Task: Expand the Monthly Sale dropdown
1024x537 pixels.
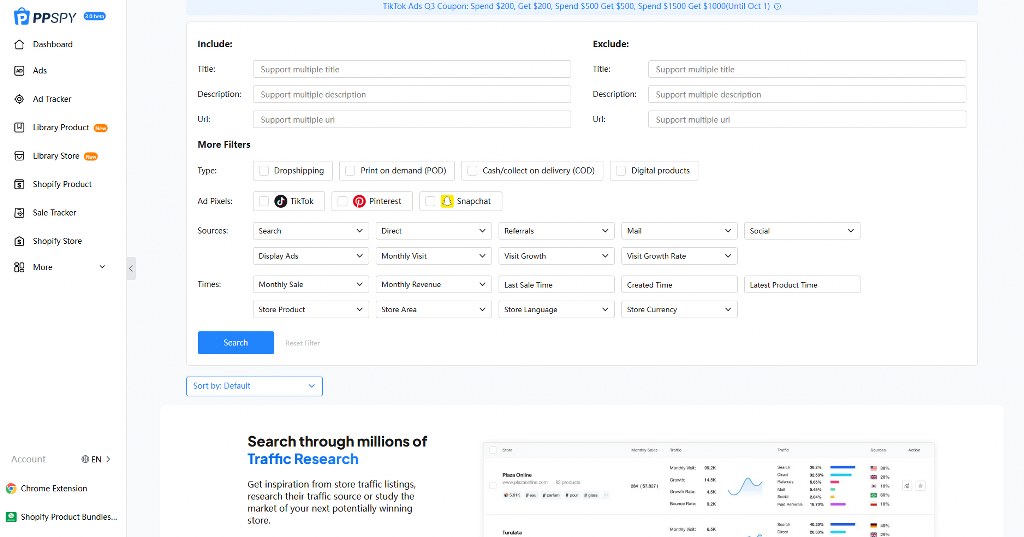Action: point(311,285)
